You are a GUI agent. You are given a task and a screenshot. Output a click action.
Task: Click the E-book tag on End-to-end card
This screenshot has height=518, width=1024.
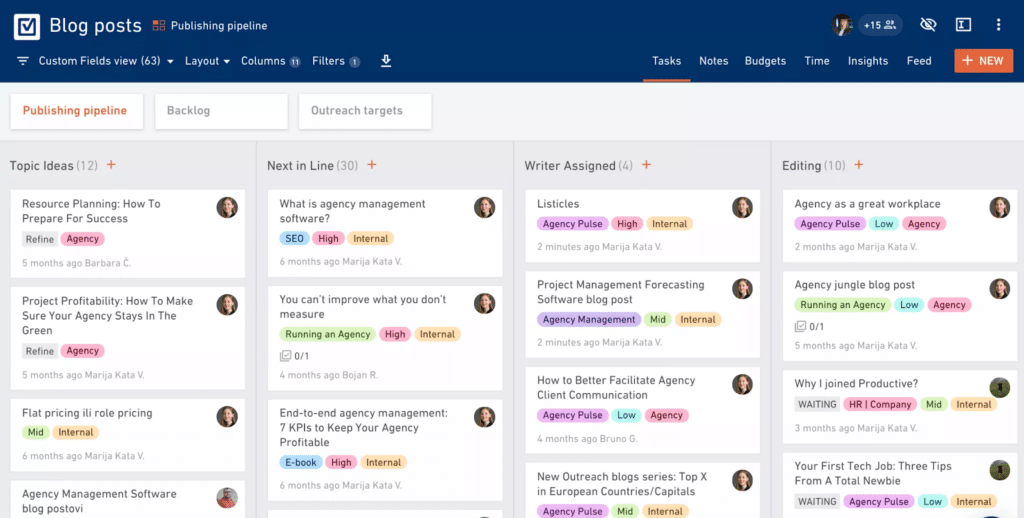pyautogui.click(x=300, y=462)
